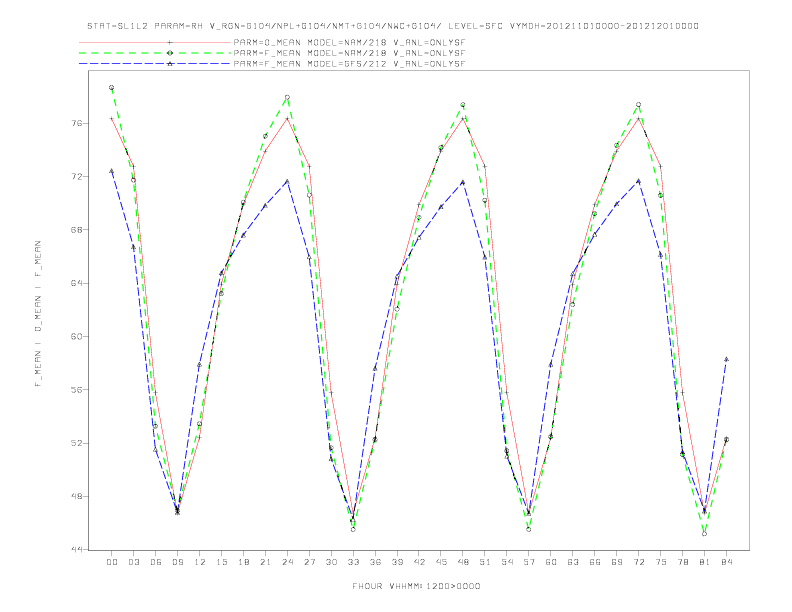Click the x-axis tick label 21
The image size is (792, 612).
coord(265,562)
